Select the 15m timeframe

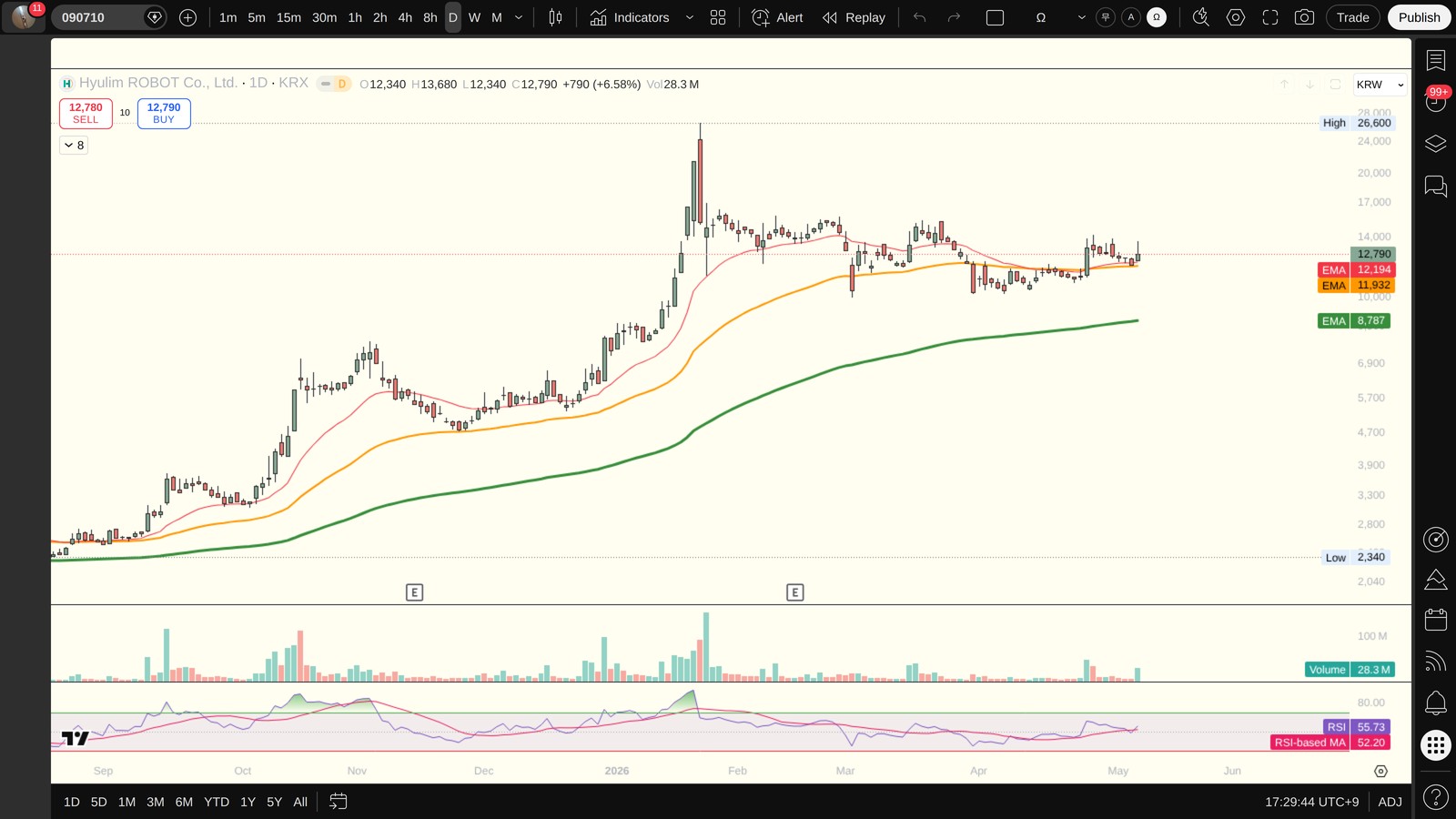288,17
